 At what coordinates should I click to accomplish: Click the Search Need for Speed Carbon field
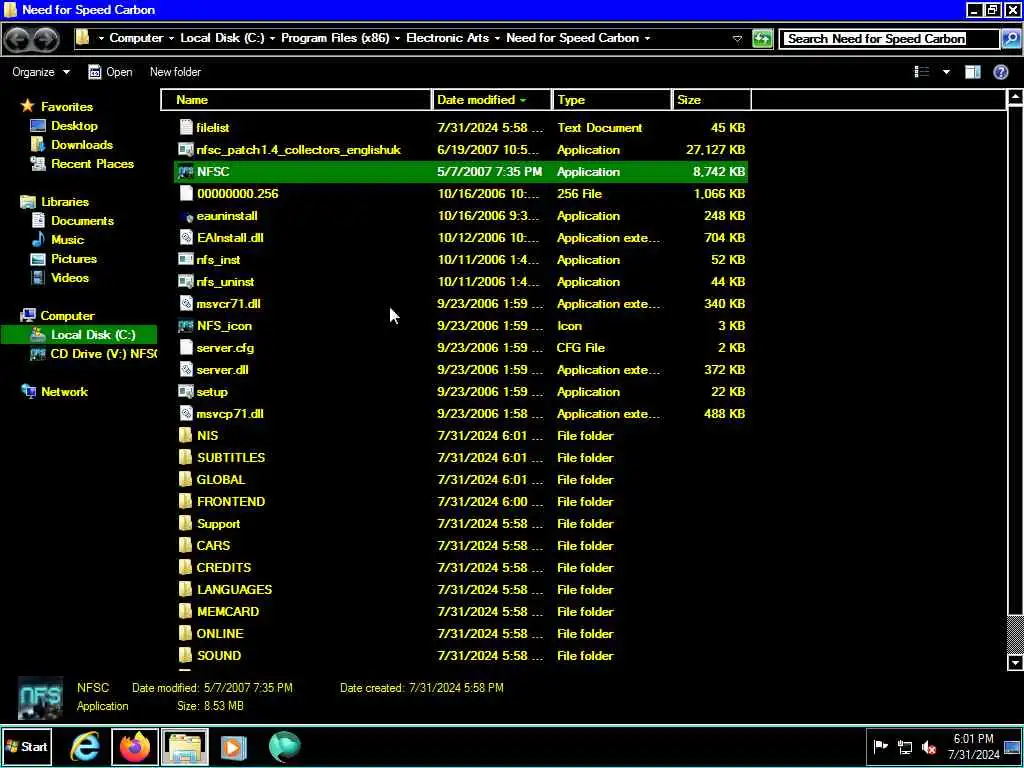pos(889,39)
